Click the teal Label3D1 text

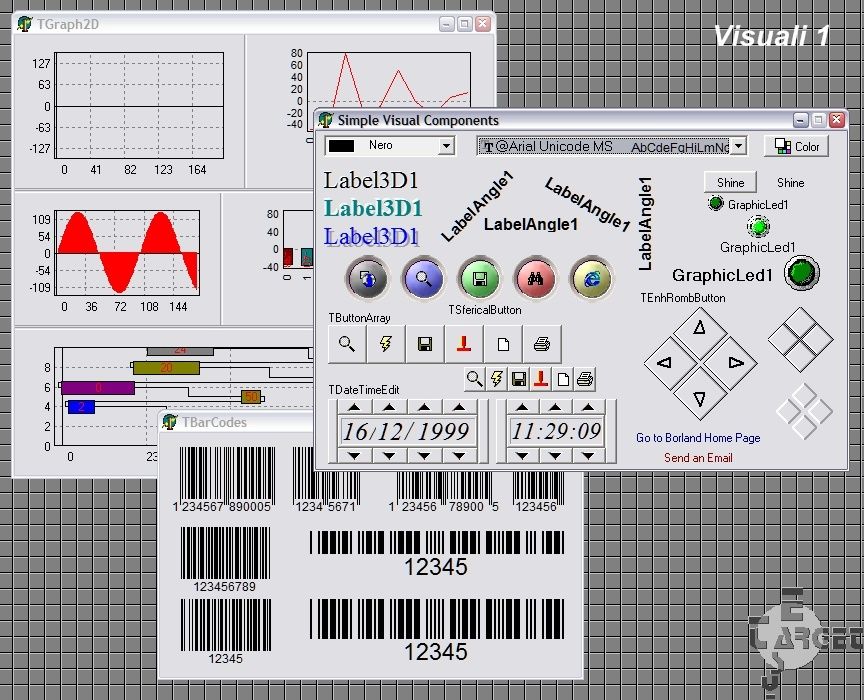pyautogui.click(x=373, y=208)
